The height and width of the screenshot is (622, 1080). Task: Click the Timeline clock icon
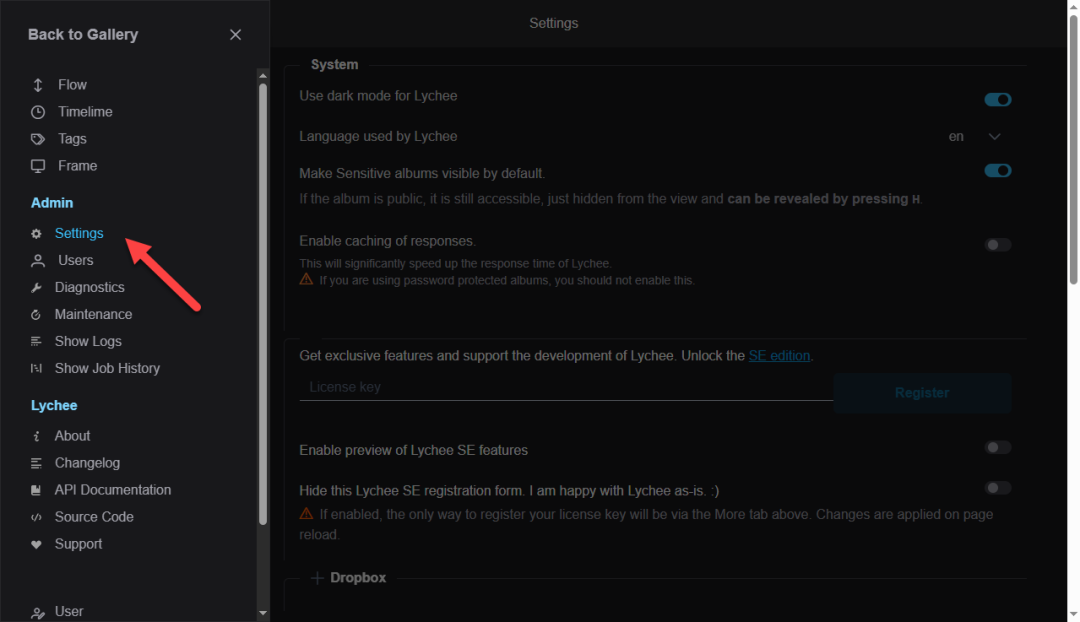(x=38, y=112)
